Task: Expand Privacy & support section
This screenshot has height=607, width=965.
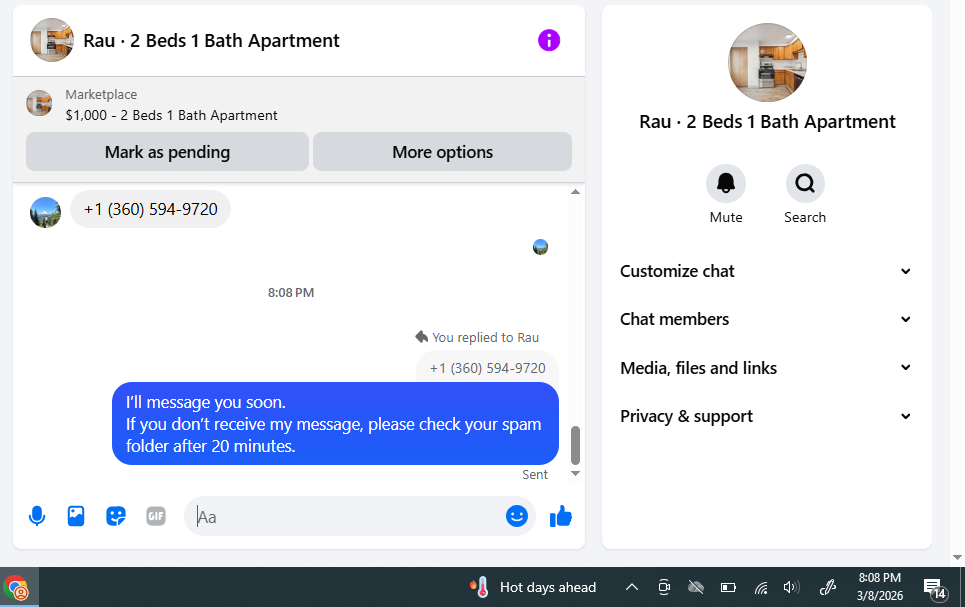Action: 766,417
